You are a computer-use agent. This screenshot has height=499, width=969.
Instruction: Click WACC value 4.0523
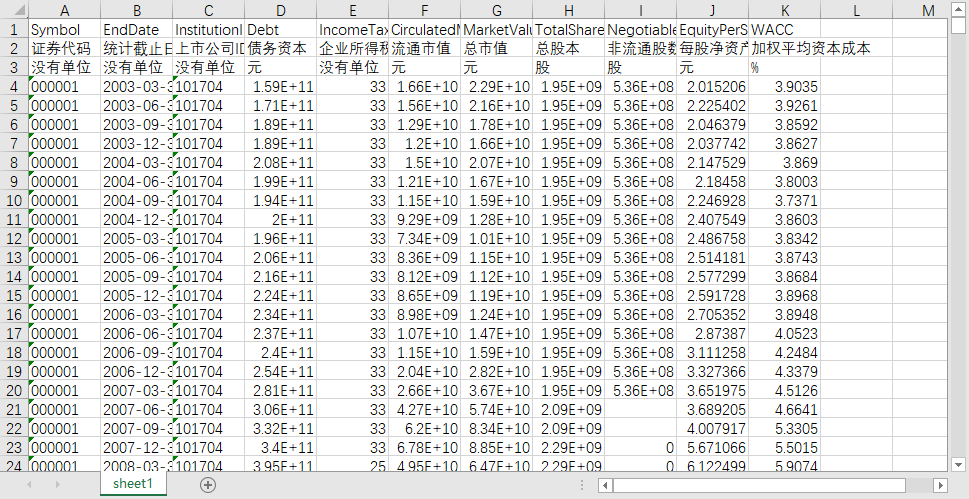pos(785,333)
